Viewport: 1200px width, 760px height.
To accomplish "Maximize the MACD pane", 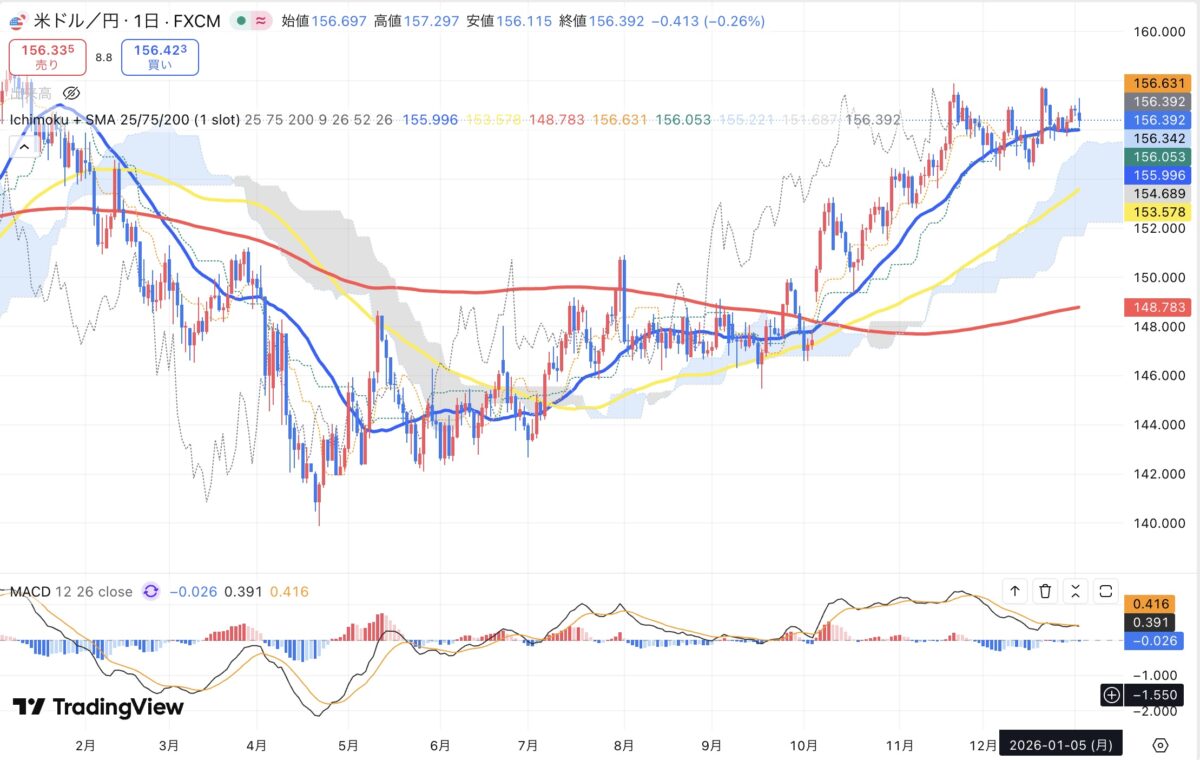I will pos(1105,592).
